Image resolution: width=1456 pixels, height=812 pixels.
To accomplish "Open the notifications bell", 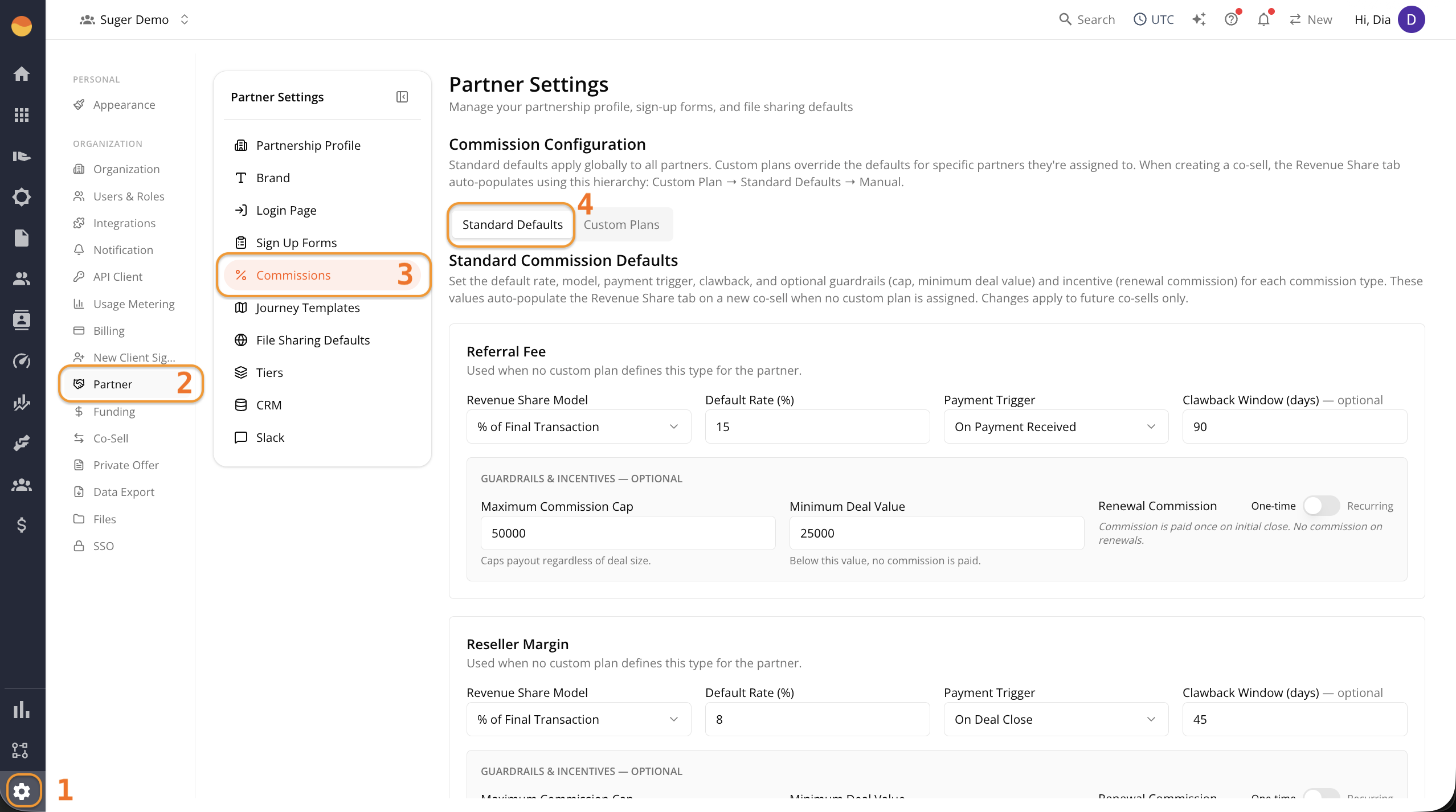I will 1263,19.
